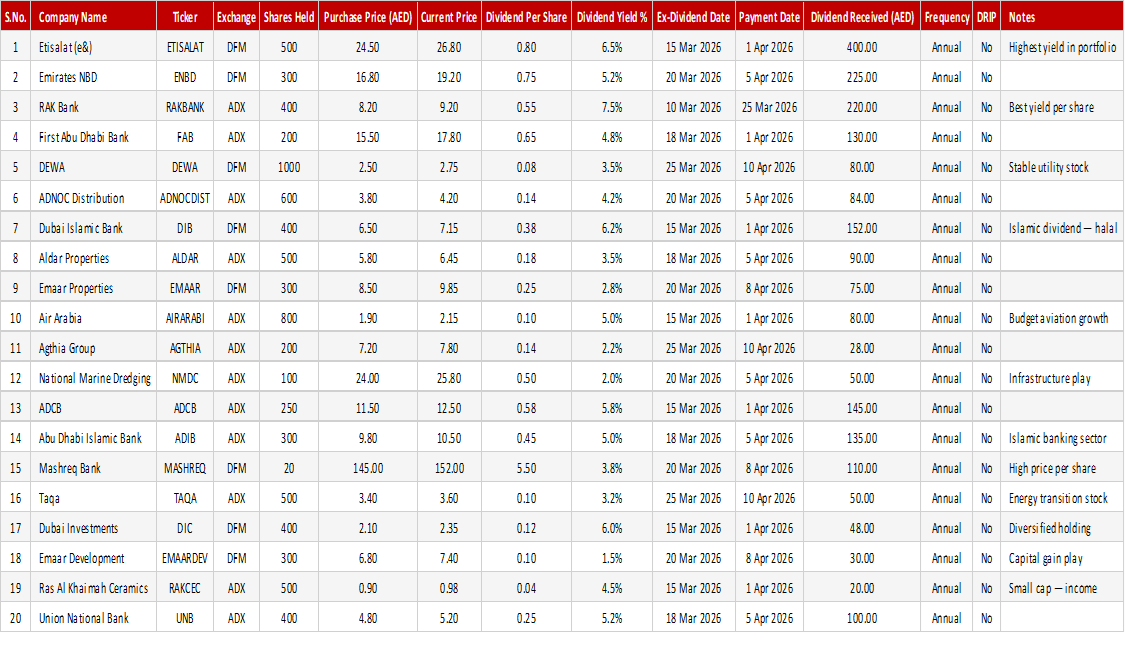Click Ras Al Khaimah Ceramics cell
Viewport: 1125px width, 661px height.
point(93,588)
